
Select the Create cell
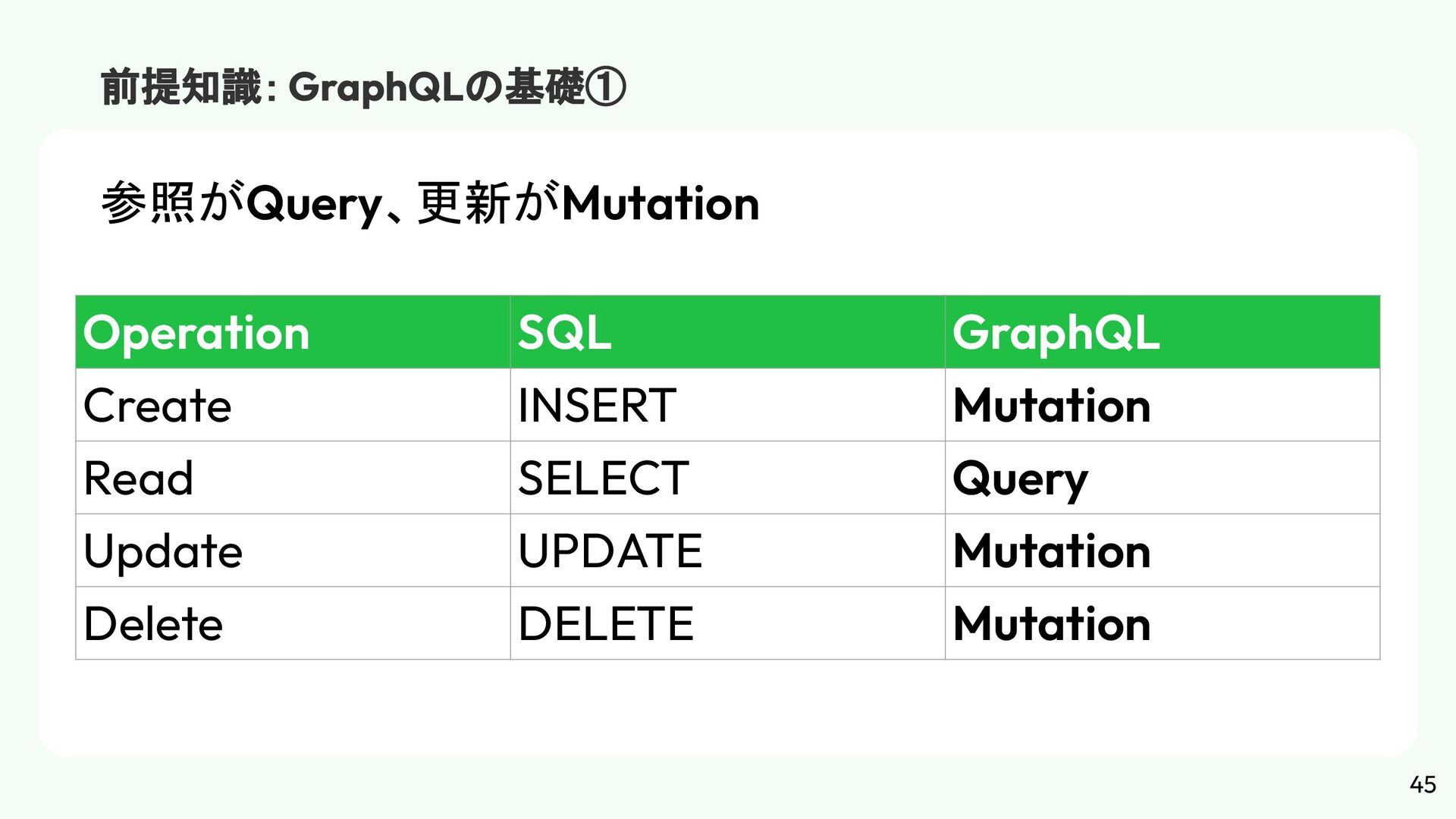293,405
